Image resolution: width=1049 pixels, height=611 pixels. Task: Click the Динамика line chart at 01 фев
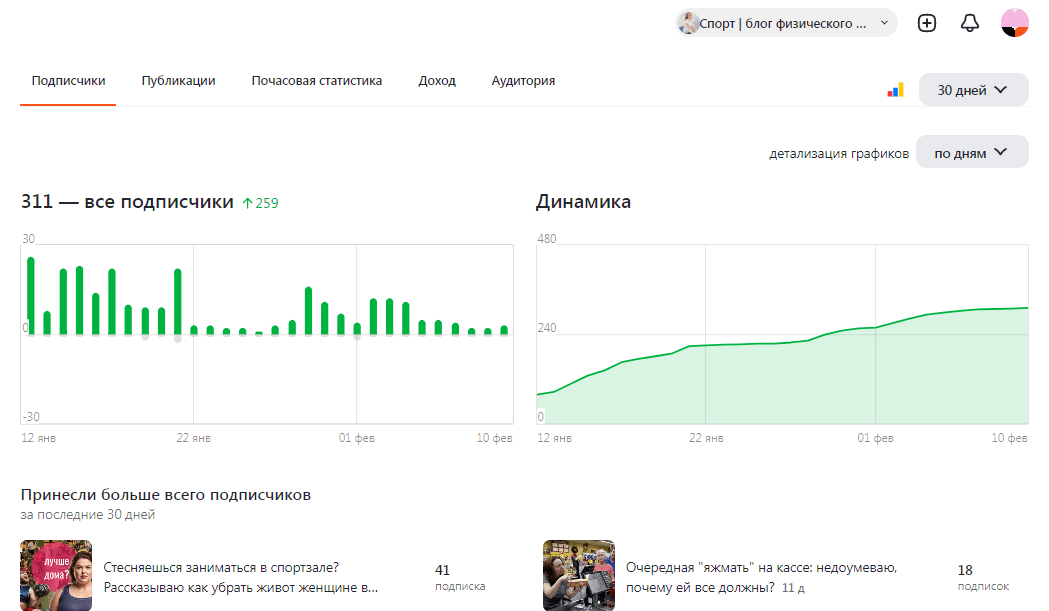[875, 327]
